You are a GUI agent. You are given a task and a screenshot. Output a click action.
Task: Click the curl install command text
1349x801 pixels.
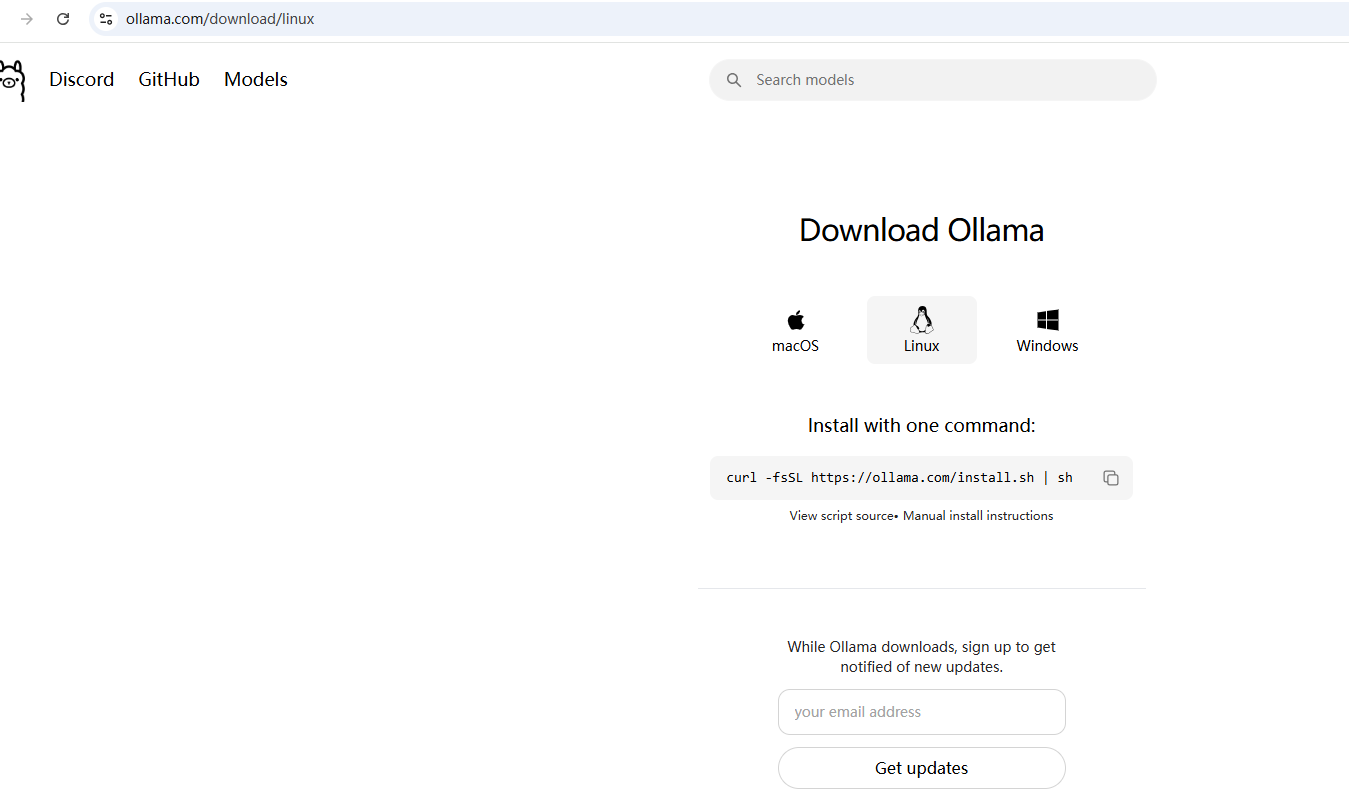click(900, 478)
